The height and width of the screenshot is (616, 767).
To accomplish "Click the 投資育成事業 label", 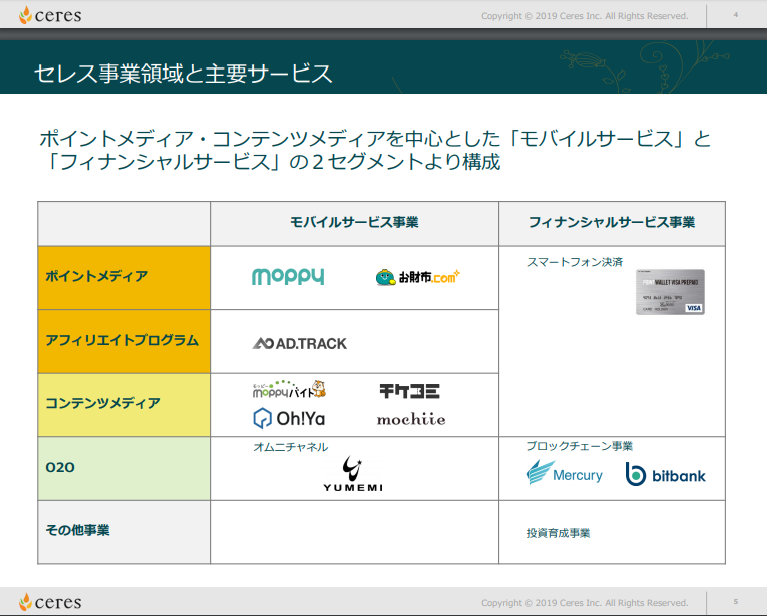I will tap(558, 533).
